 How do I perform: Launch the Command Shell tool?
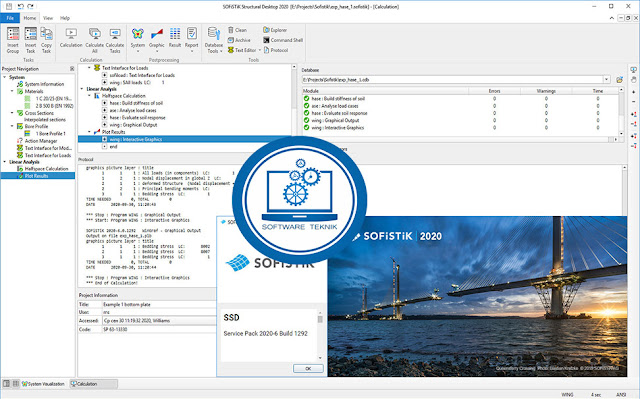tap(283, 40)
